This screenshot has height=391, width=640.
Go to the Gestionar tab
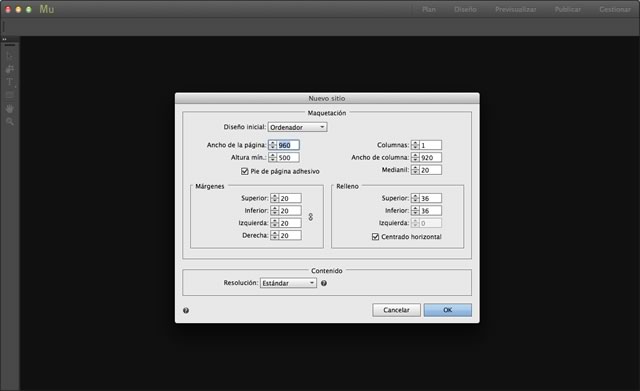[615, 9]
